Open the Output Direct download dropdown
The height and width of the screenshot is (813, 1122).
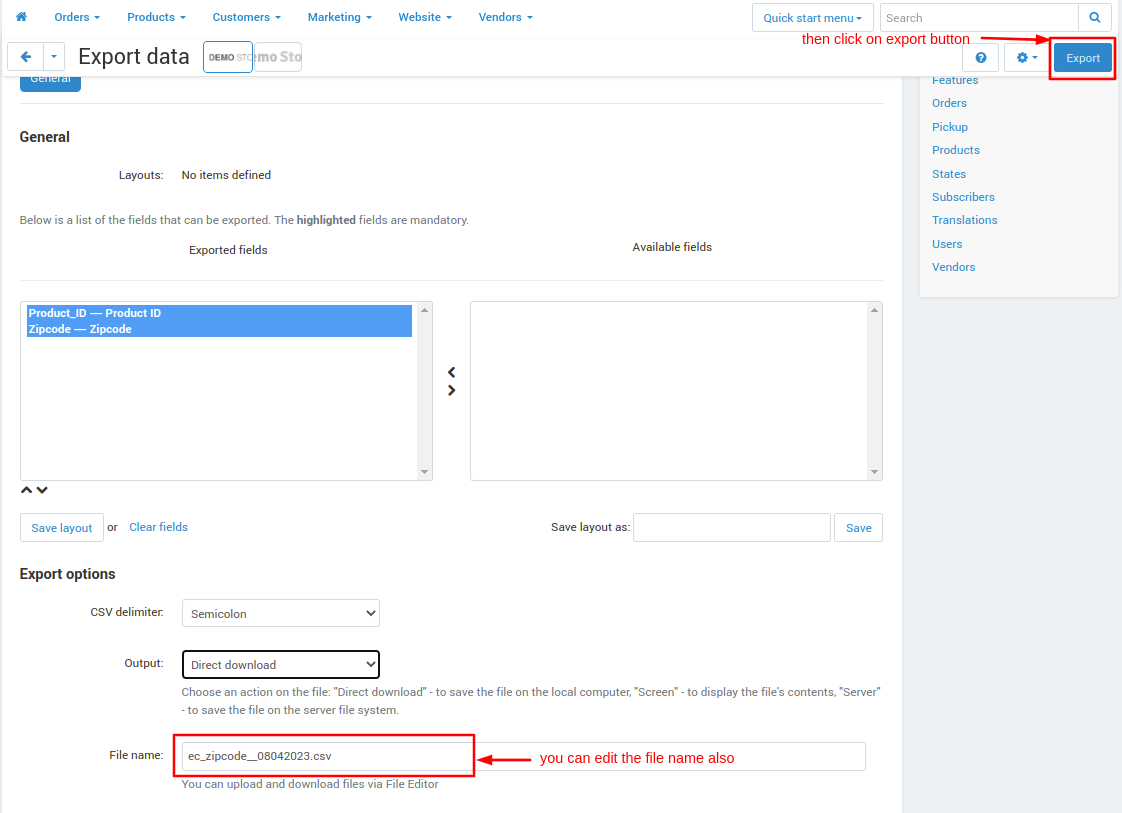pos(280,665)
